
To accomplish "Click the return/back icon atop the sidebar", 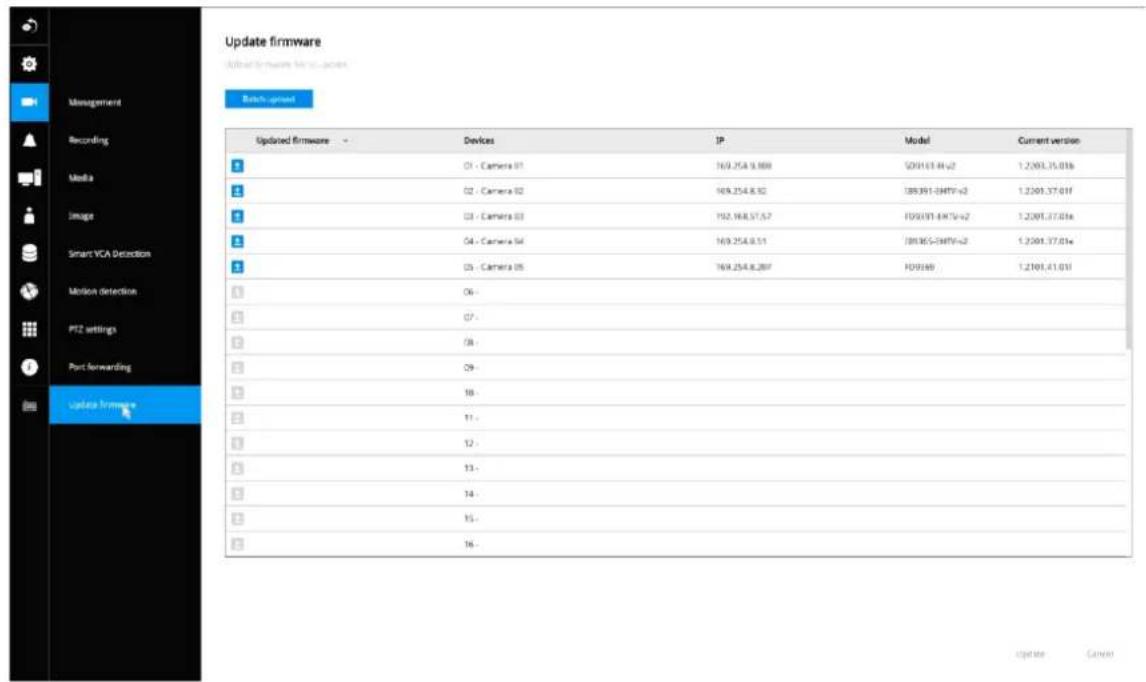I will 29,26.
